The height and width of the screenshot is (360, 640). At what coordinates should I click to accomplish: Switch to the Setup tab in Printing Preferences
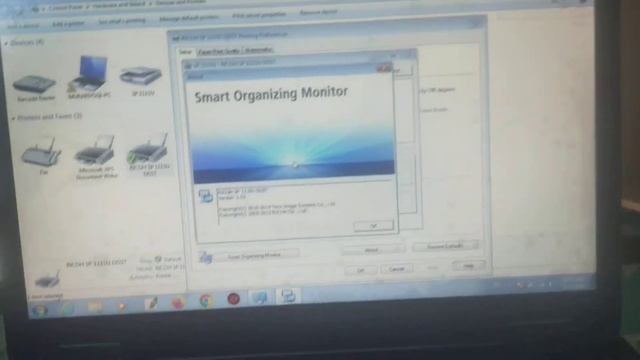185,52
